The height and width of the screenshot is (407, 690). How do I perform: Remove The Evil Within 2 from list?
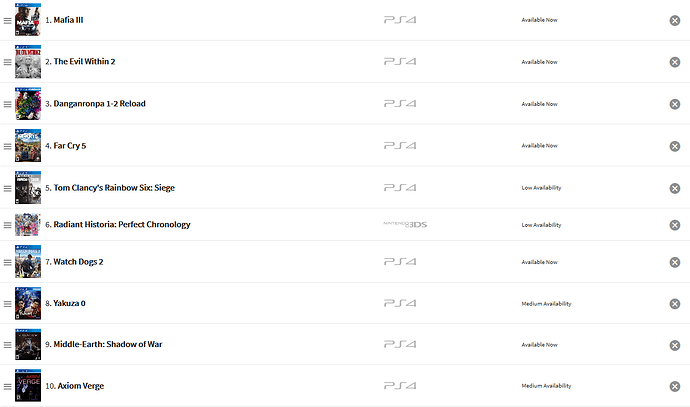point(675,62)
